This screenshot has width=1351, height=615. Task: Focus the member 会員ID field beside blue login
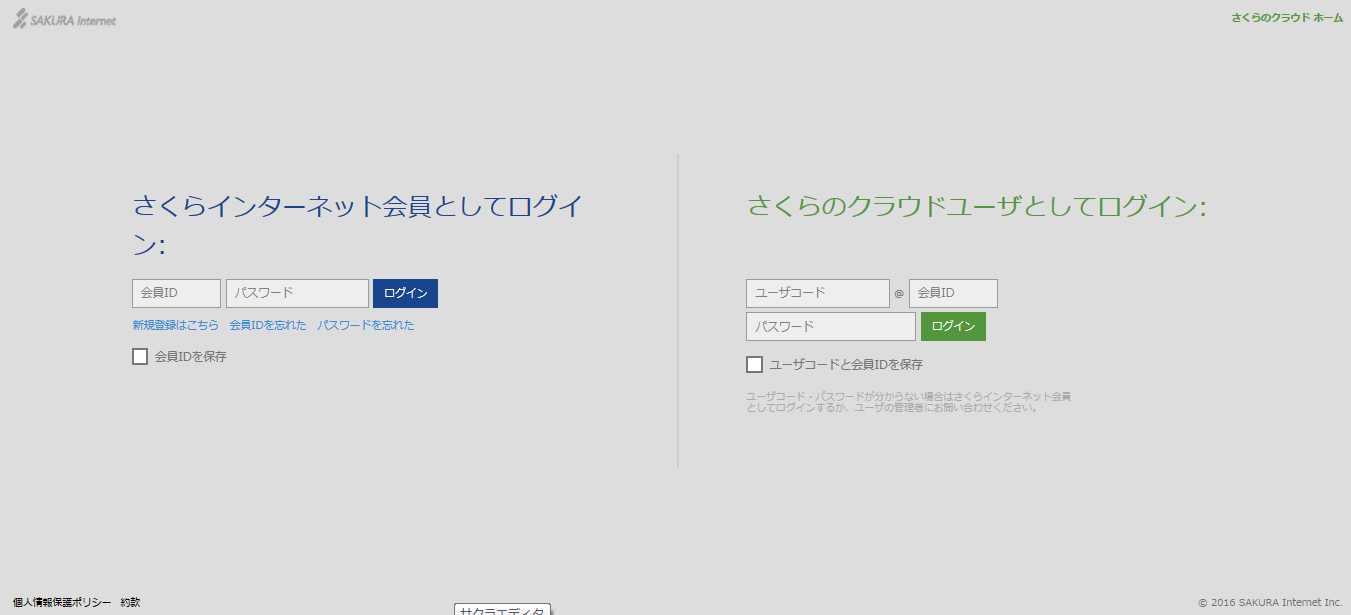(176, 293)
